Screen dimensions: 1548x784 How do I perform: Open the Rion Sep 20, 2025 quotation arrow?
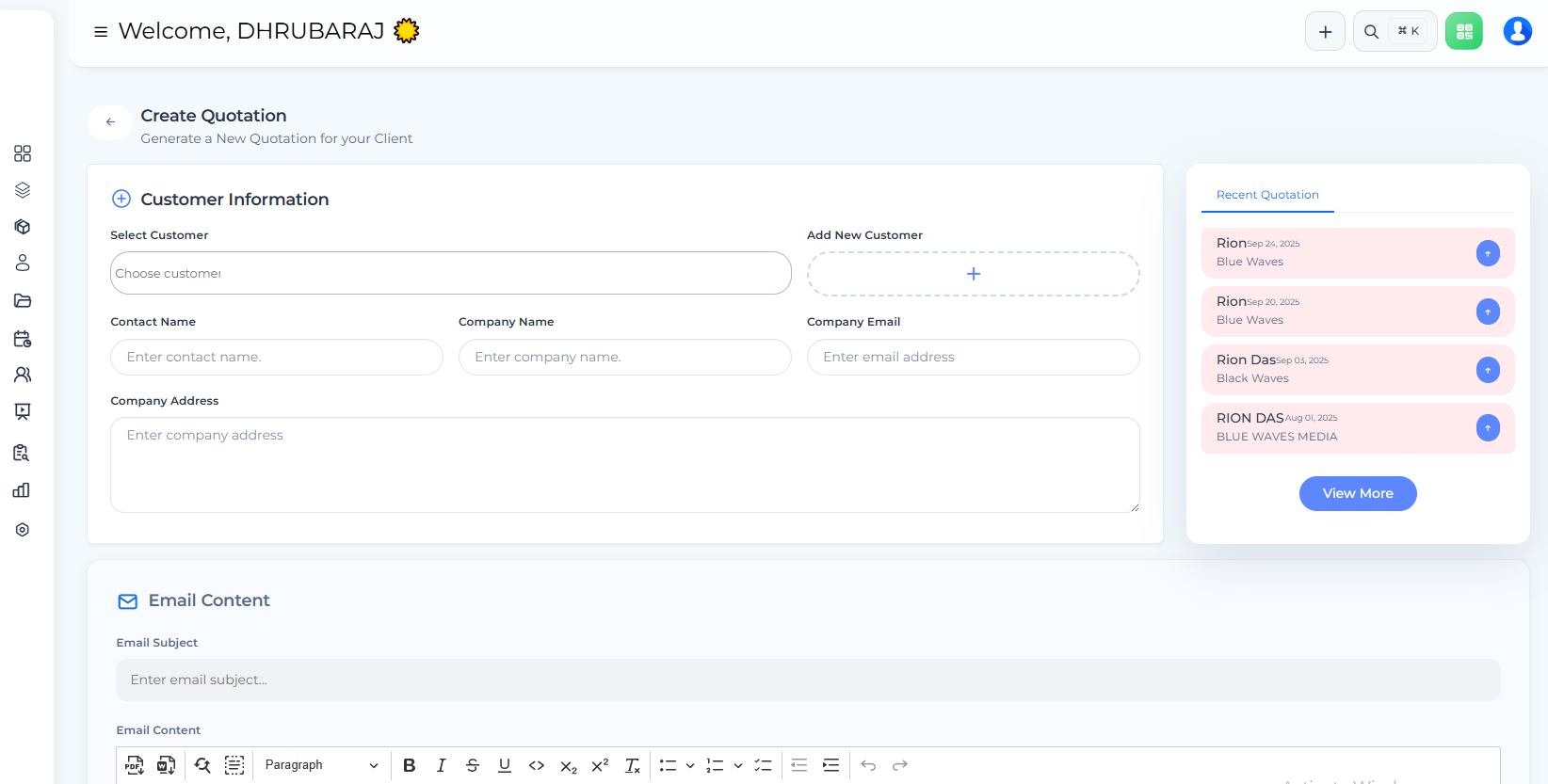1488,312
